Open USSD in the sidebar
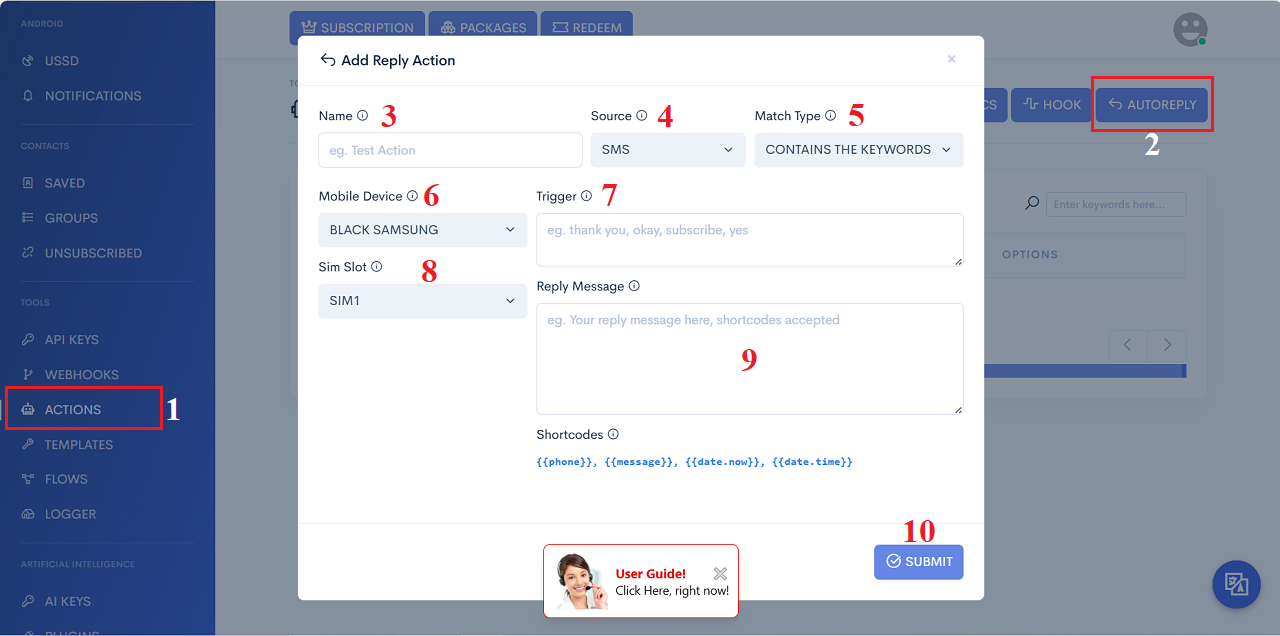The width and height of the screenshot is (1280, 636). 61,61
